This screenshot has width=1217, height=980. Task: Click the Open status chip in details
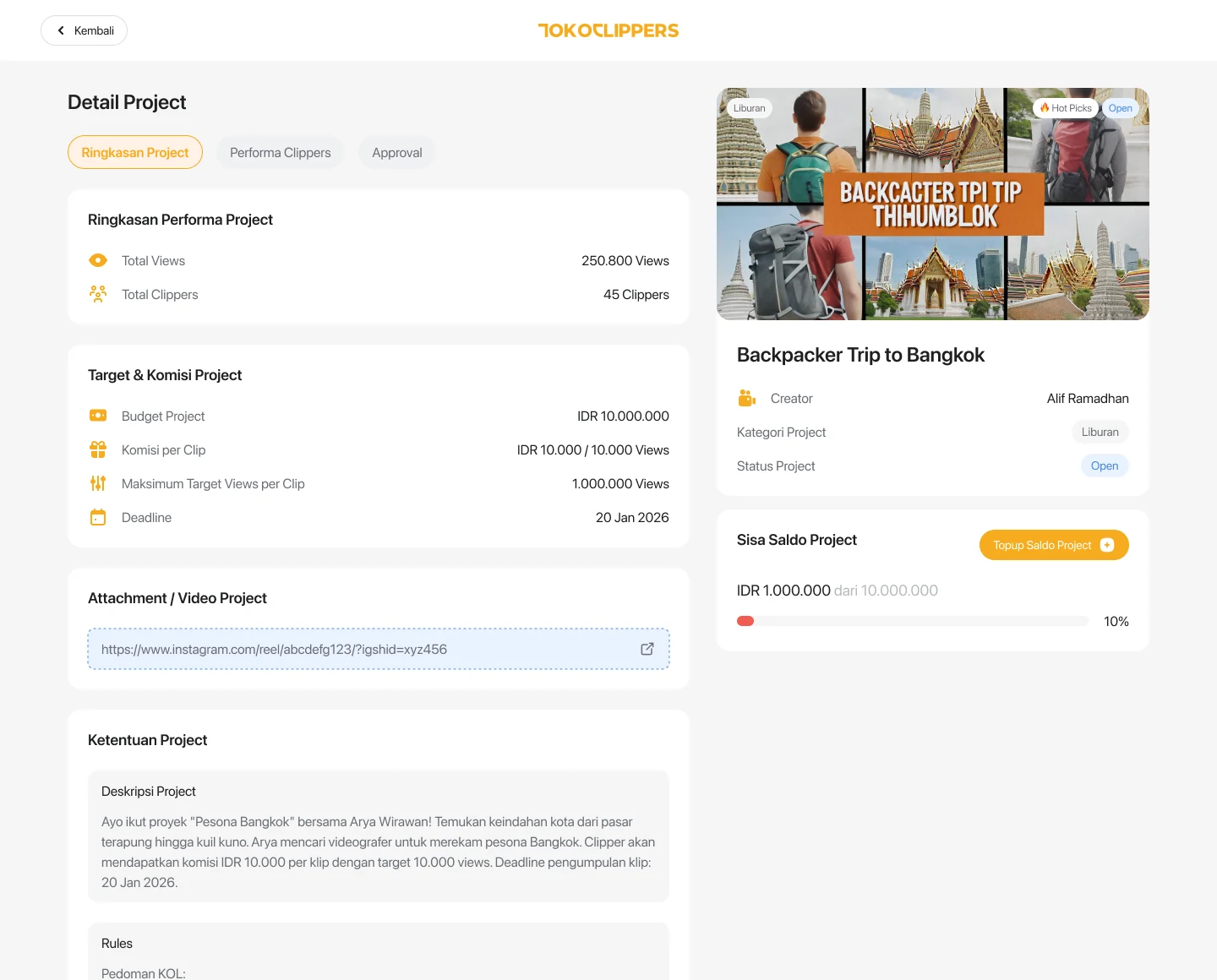click(x=1105, y=465)
